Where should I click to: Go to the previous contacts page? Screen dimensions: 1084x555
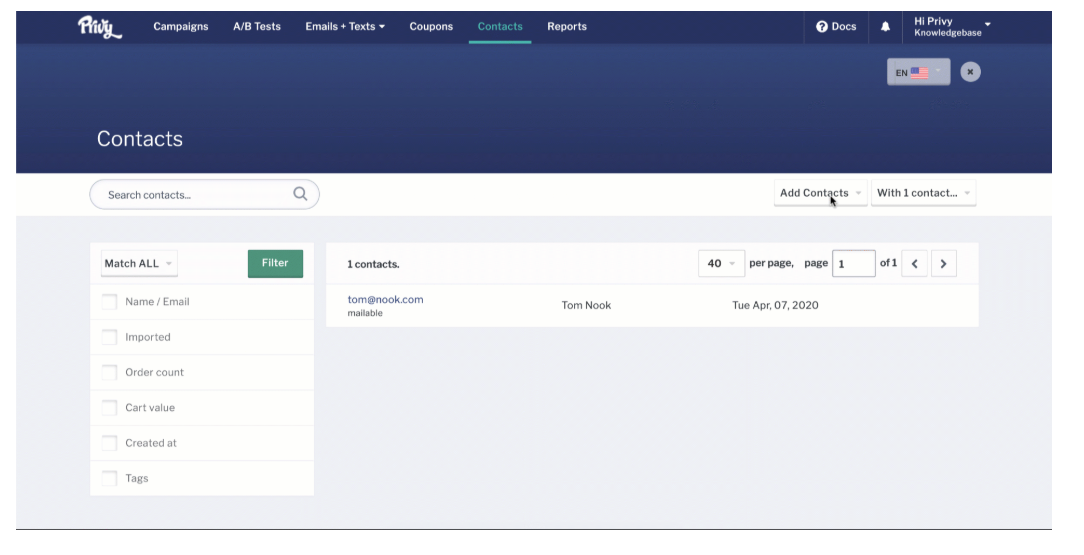coord(915,263)
